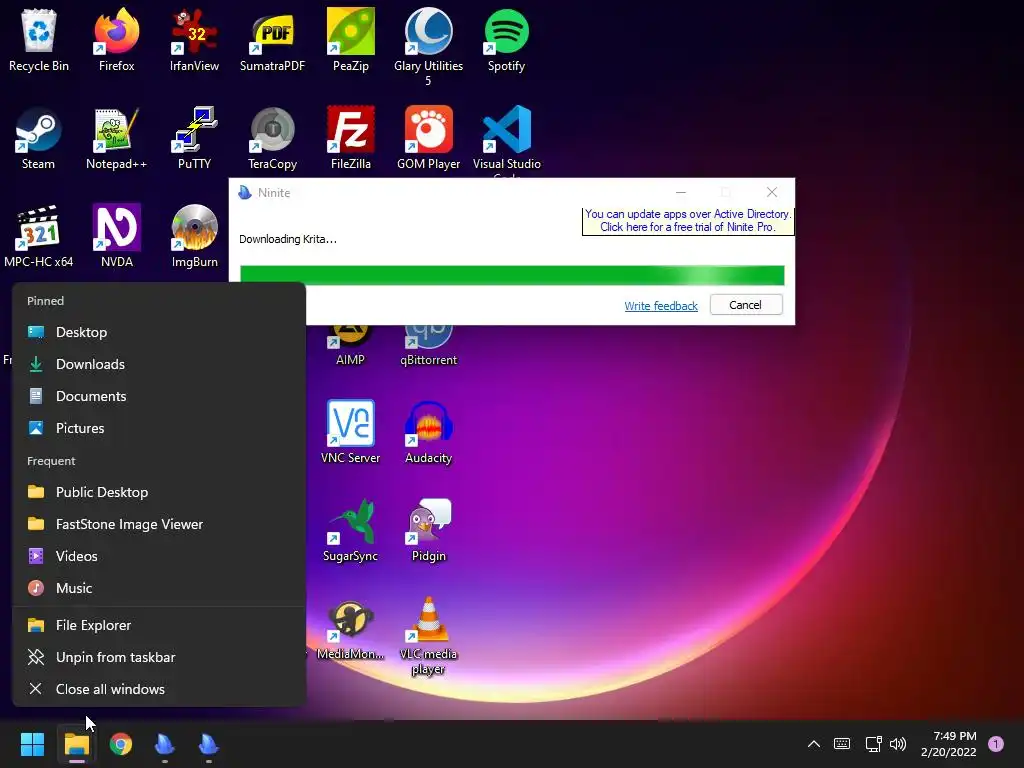Click File Explorer on the taskbar
Image resolution: width=1024 pixels, height=768 pixels.
click(76, 744)
